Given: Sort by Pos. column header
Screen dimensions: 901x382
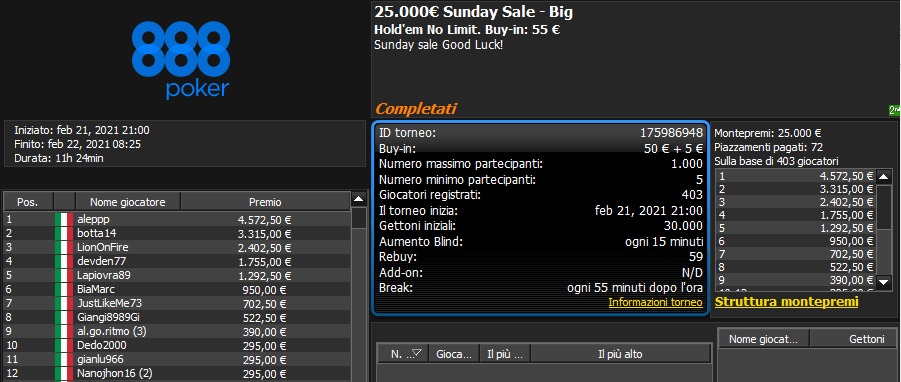Looking at the screenshot, I should click(x=28, y=202).
